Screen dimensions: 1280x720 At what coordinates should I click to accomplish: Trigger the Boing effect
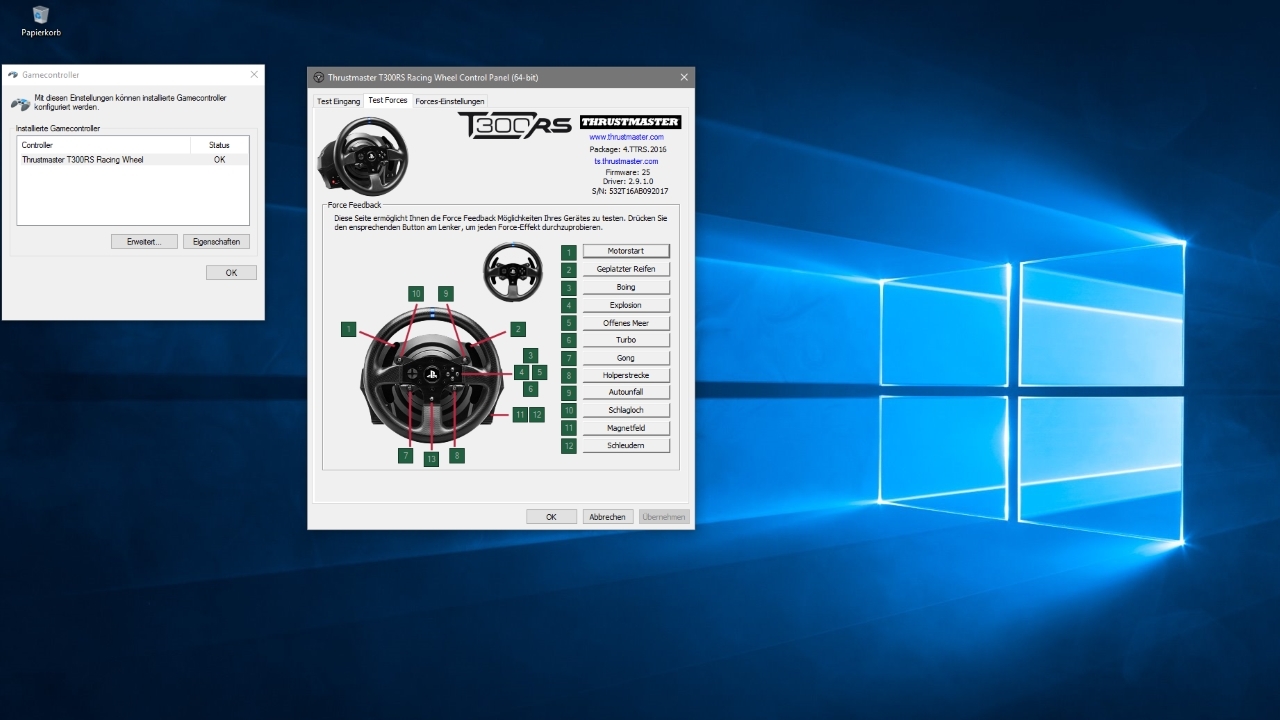pyautogui.click(x=626, y=287)
